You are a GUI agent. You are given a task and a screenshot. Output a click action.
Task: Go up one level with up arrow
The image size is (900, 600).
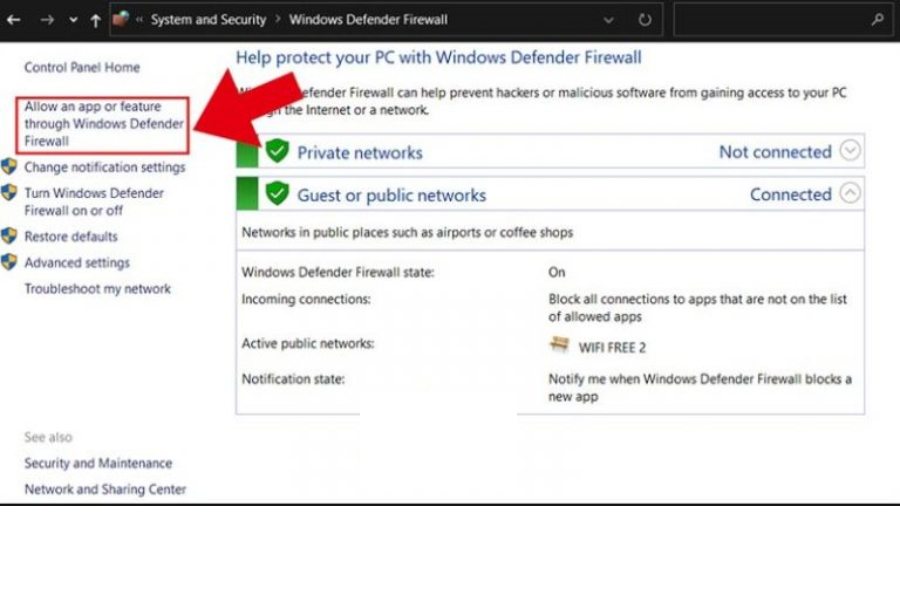click(x=95, y=21)
